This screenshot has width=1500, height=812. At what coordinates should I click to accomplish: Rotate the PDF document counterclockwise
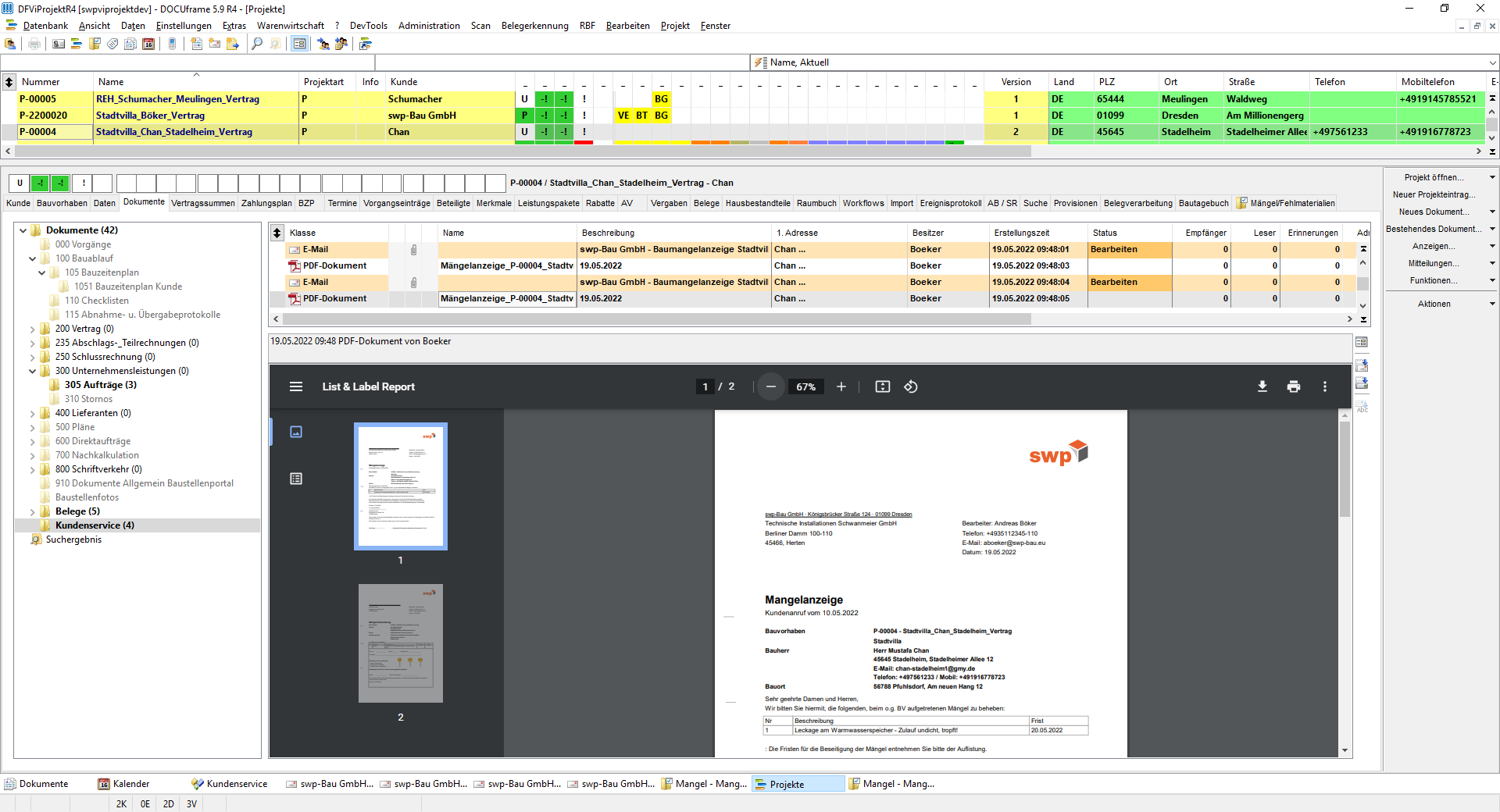tap(911, 386)
